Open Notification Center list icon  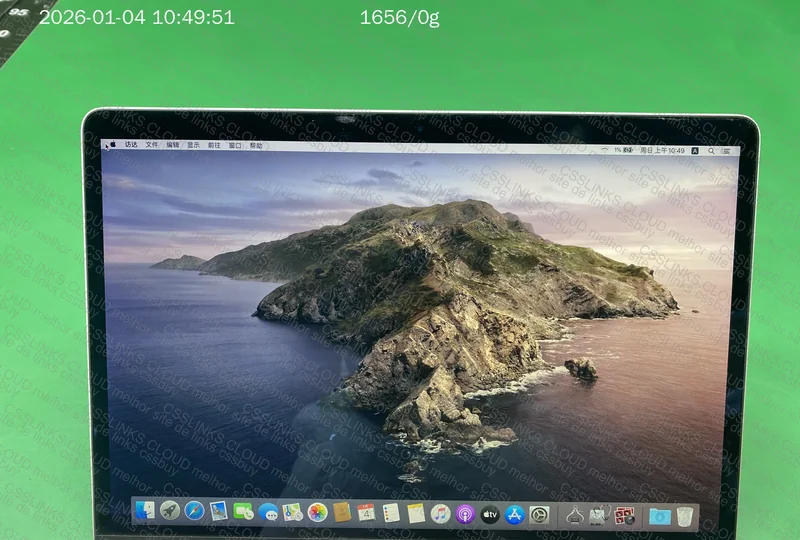(727, 151)
